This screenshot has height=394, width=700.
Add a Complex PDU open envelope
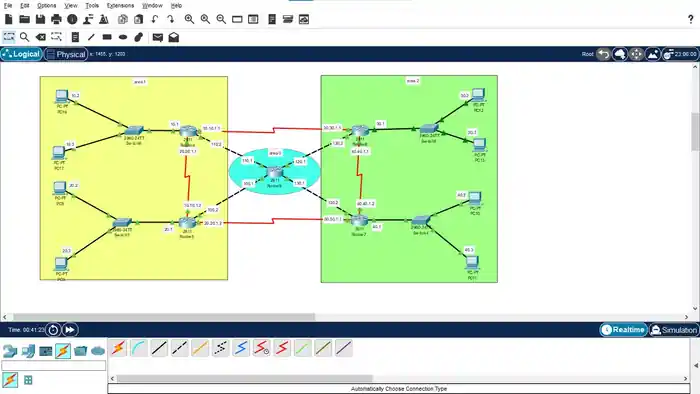coord(174,37)
